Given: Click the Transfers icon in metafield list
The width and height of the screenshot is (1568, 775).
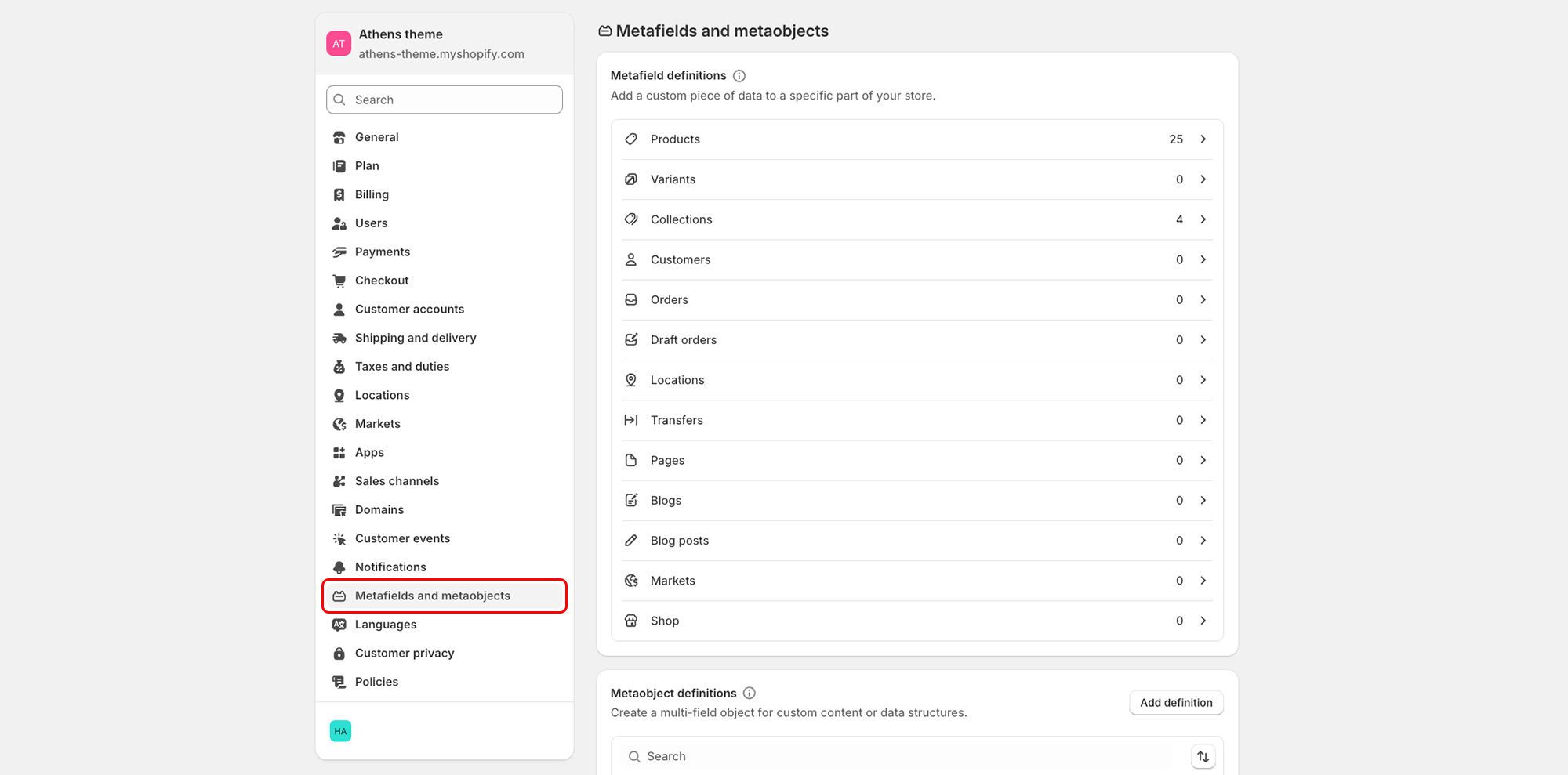Looking at the screenshot, I should (x=631, y=420).
